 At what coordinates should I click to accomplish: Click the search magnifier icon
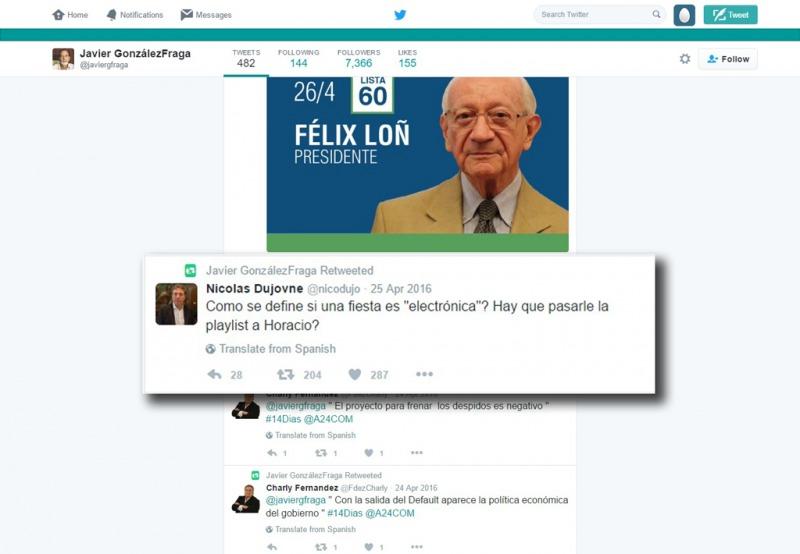coord(657,14)
